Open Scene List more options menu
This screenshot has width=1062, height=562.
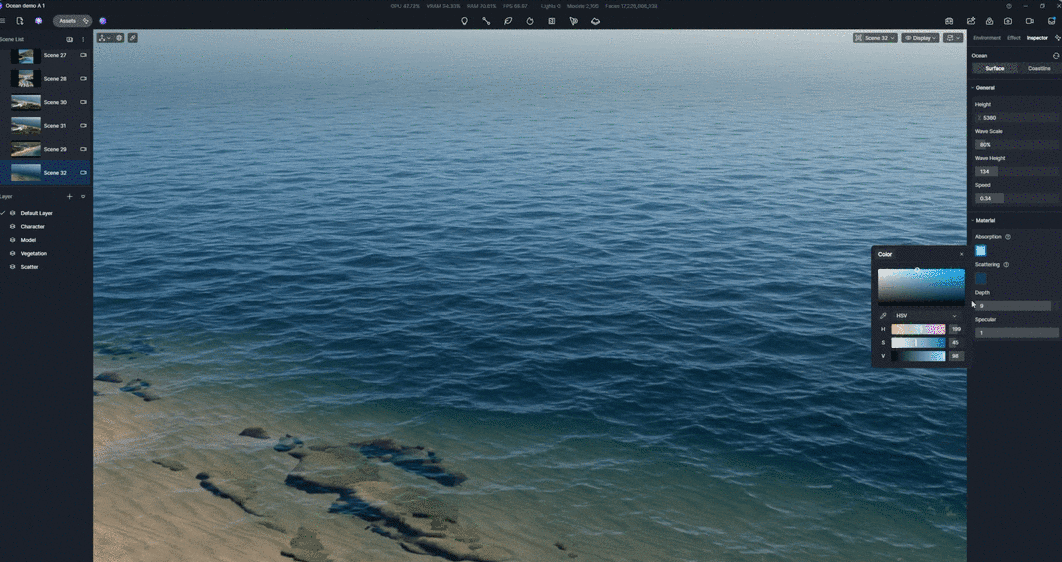coord(83,40)
